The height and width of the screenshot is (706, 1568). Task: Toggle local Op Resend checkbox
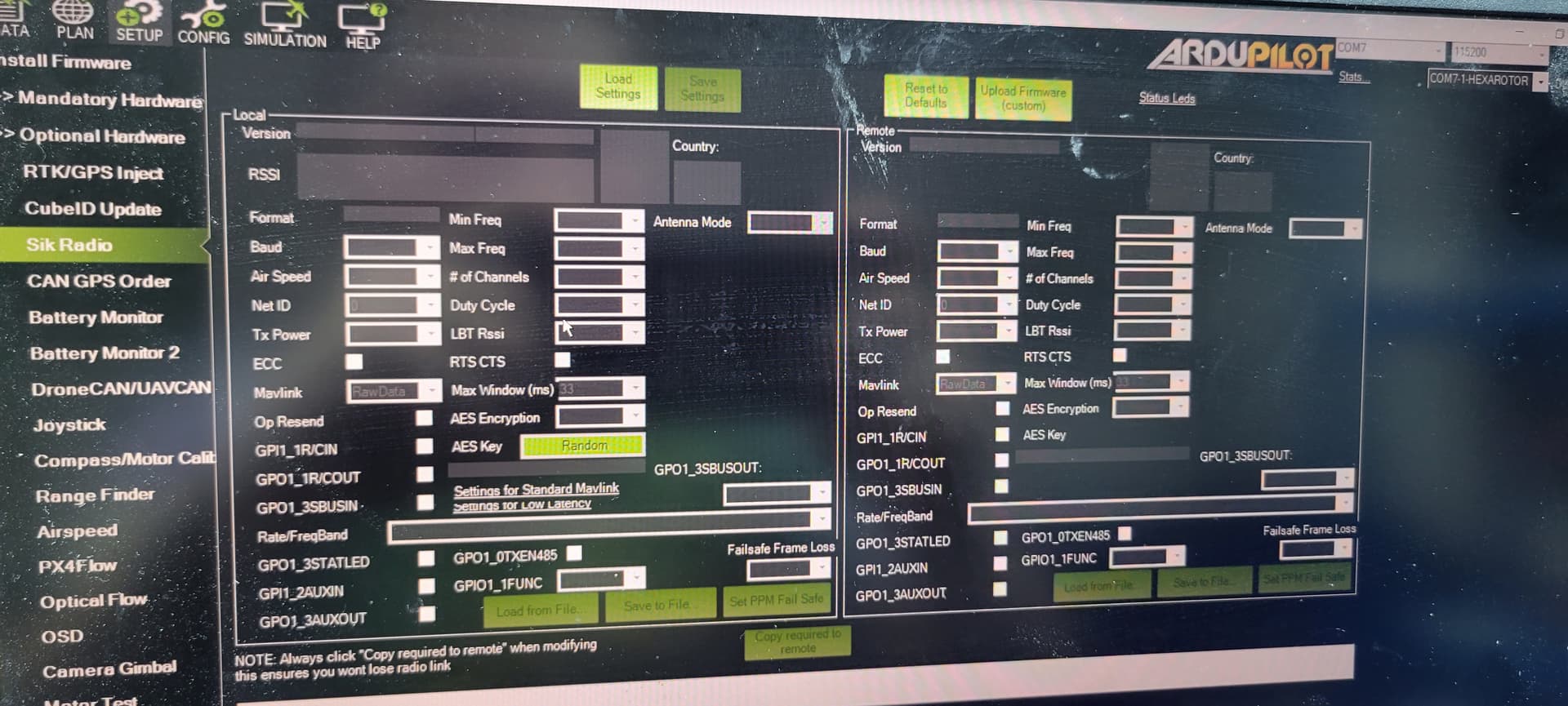(x=424, y=418)
